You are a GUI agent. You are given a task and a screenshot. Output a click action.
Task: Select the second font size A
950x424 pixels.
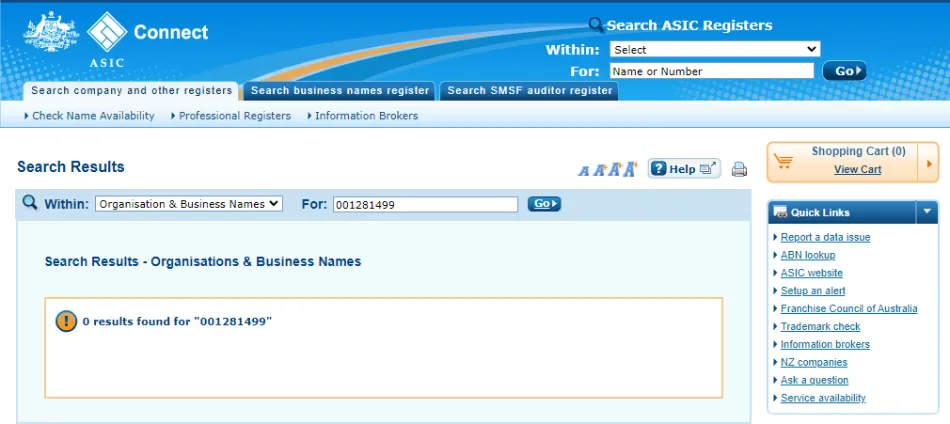click(x=599, y=170)
